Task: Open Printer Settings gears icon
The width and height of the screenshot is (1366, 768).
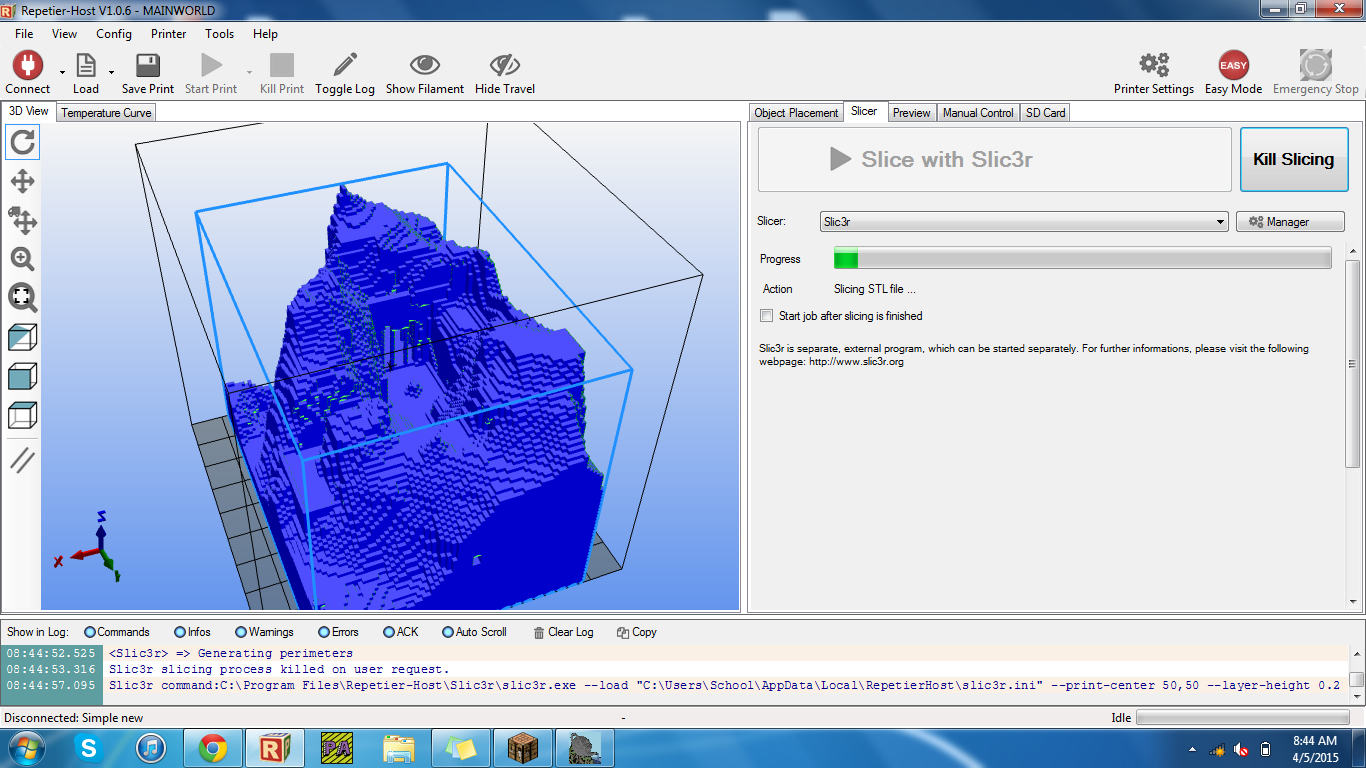Action: click(x=1154, y=65)
